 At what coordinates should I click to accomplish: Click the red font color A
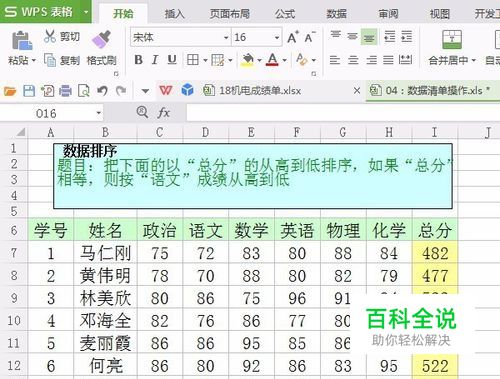click(x=273, y=60)
